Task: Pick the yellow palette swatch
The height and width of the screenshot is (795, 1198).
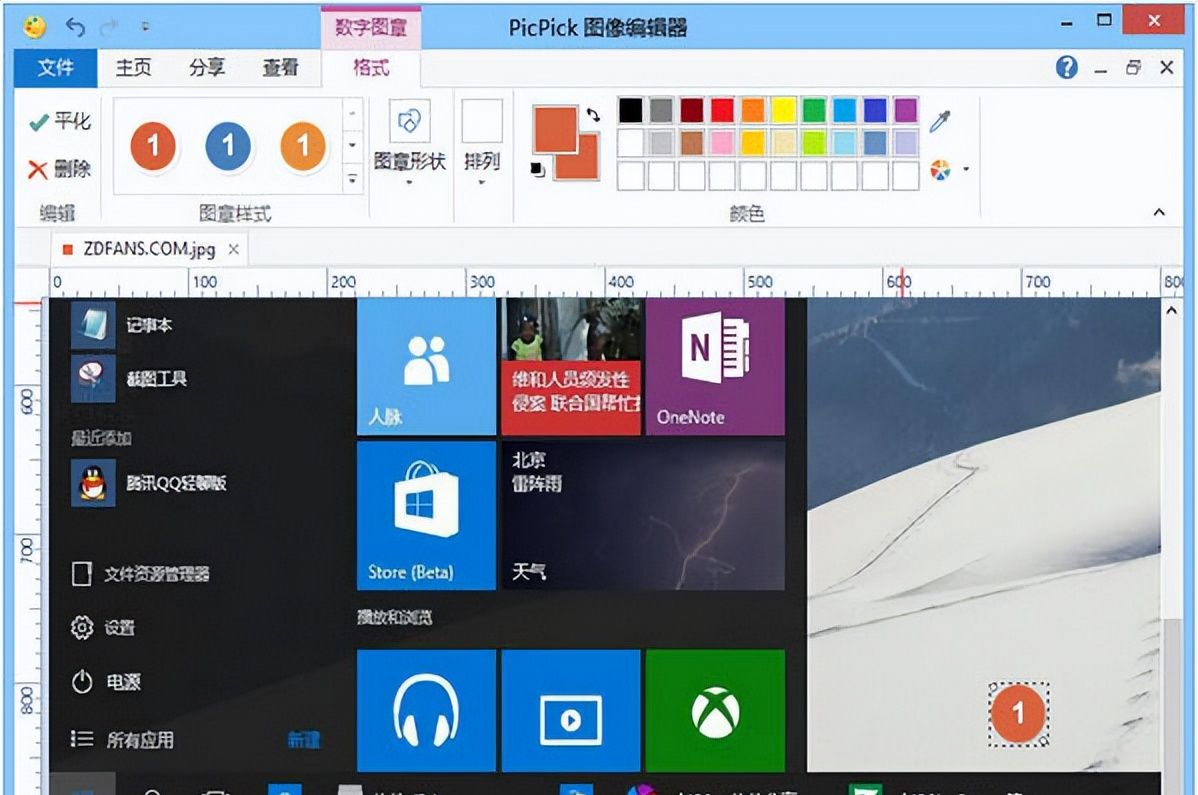Action: (783, 110)
